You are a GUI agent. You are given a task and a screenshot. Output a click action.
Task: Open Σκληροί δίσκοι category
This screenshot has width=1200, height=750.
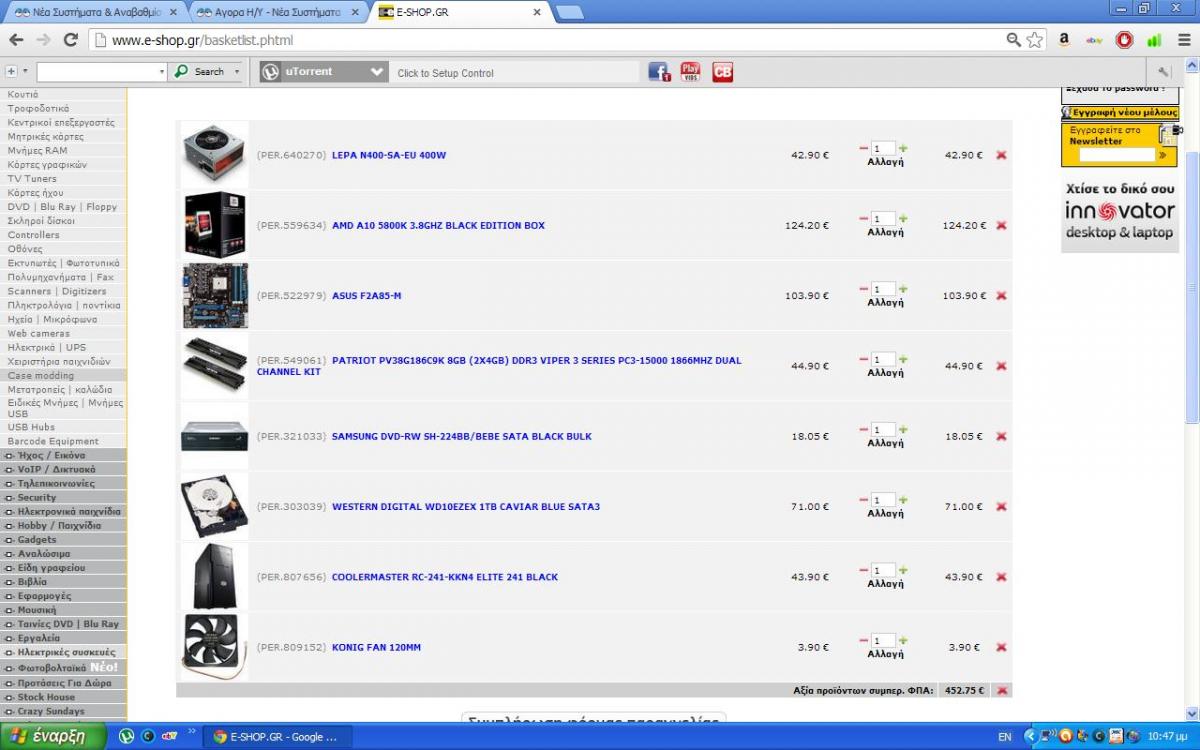pos(41,221)
